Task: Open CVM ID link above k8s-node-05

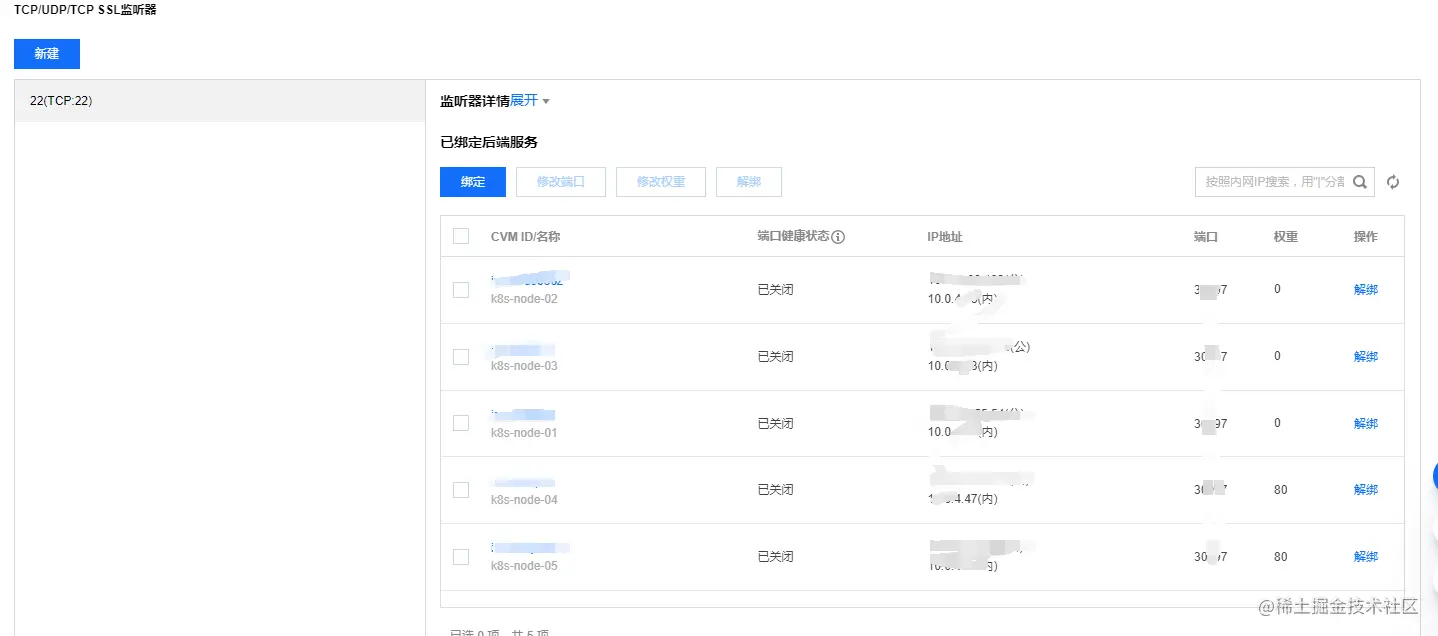Action: [x=529, y=548]
